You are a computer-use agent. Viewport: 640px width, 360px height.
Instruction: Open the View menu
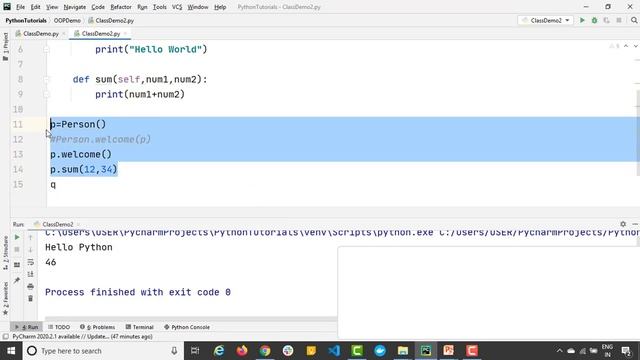tap(52, 7)
